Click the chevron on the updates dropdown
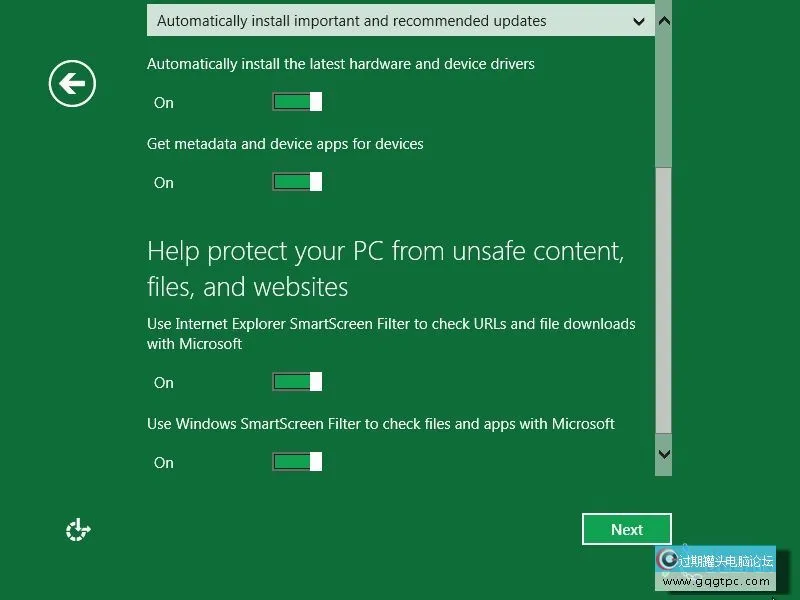The height and width of the screenshot is (600, 800). 639,21
